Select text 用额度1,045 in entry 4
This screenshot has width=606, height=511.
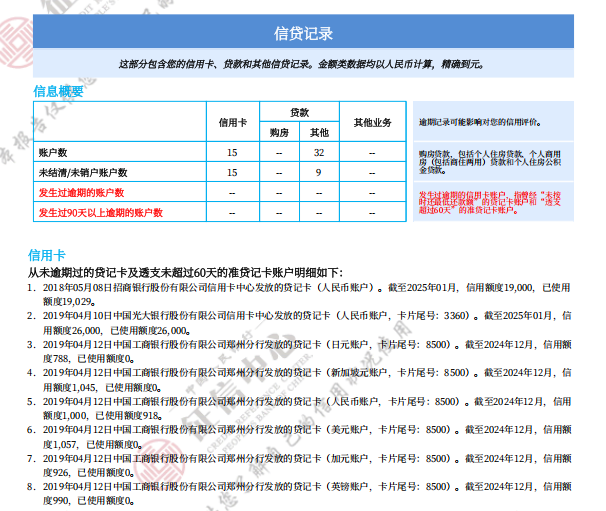click(x=70, y=387)
